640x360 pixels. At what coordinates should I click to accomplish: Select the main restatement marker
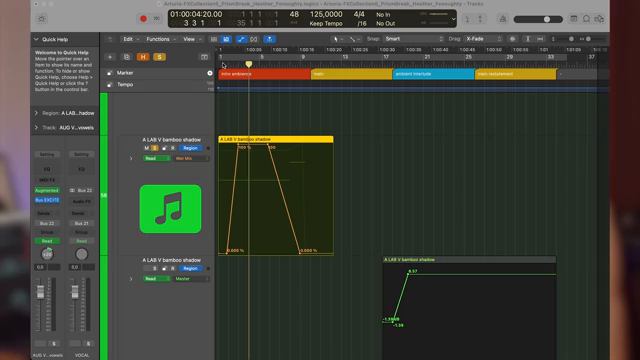click(516, 74)
